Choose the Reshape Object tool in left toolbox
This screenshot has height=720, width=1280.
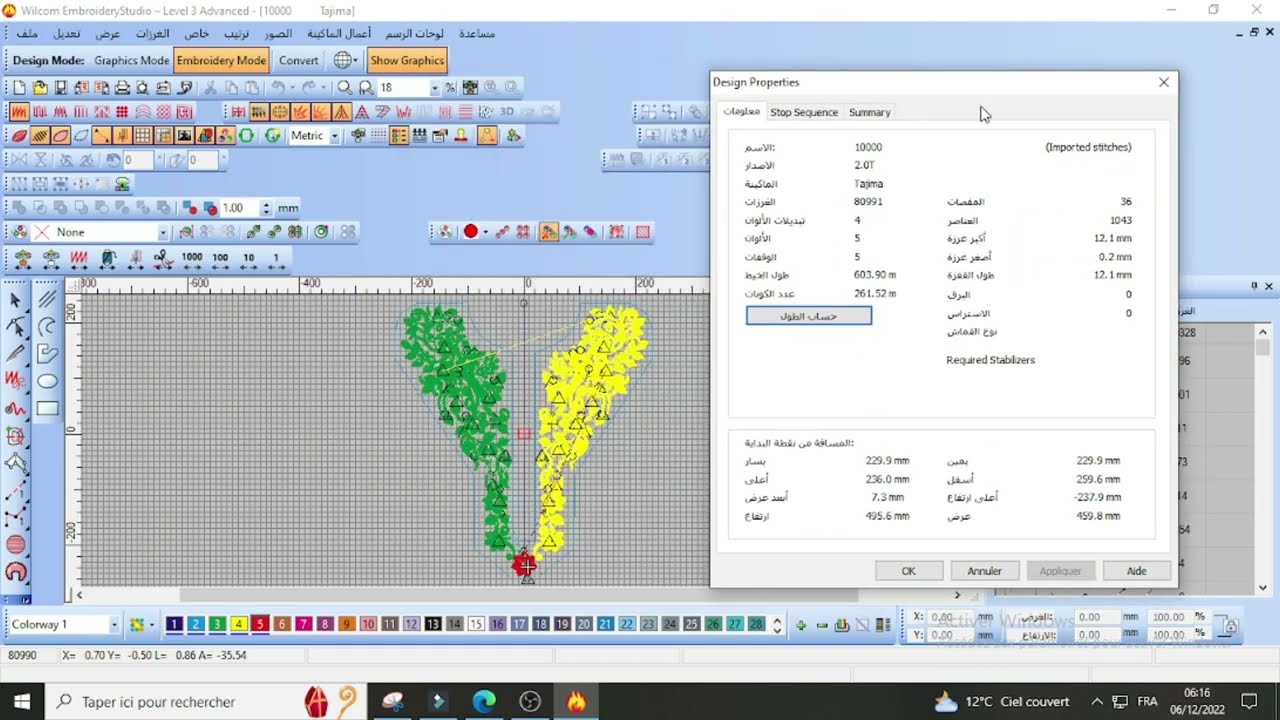[x=16, y=327]
